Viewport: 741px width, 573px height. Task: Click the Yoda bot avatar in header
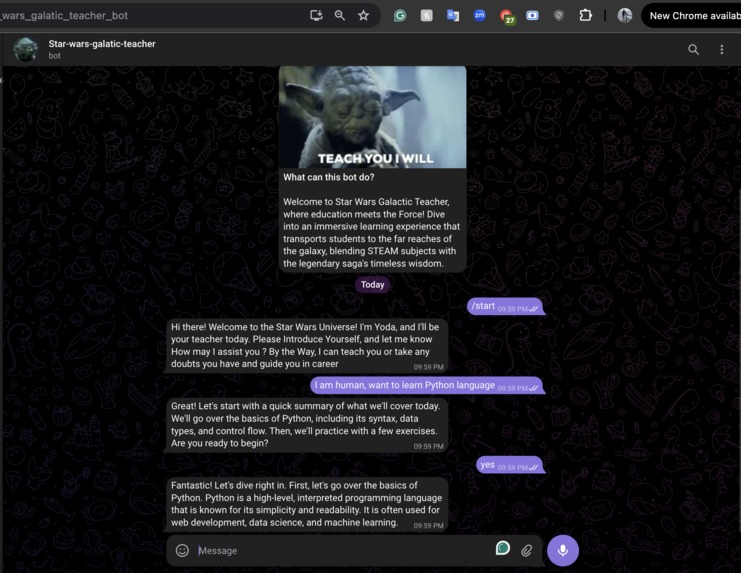coord(26,49)
